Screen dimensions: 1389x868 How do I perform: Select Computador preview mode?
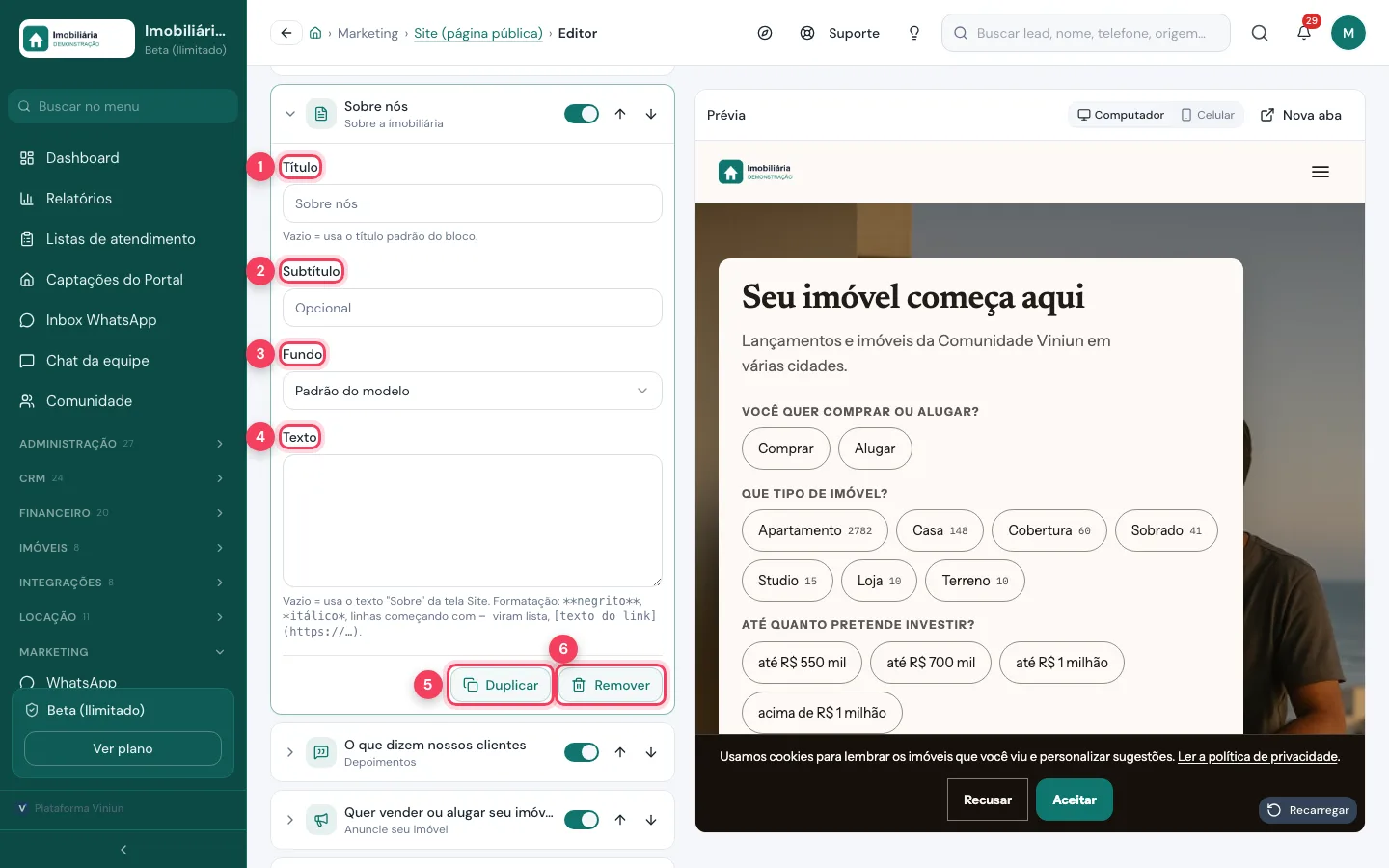pos(1121,115)
